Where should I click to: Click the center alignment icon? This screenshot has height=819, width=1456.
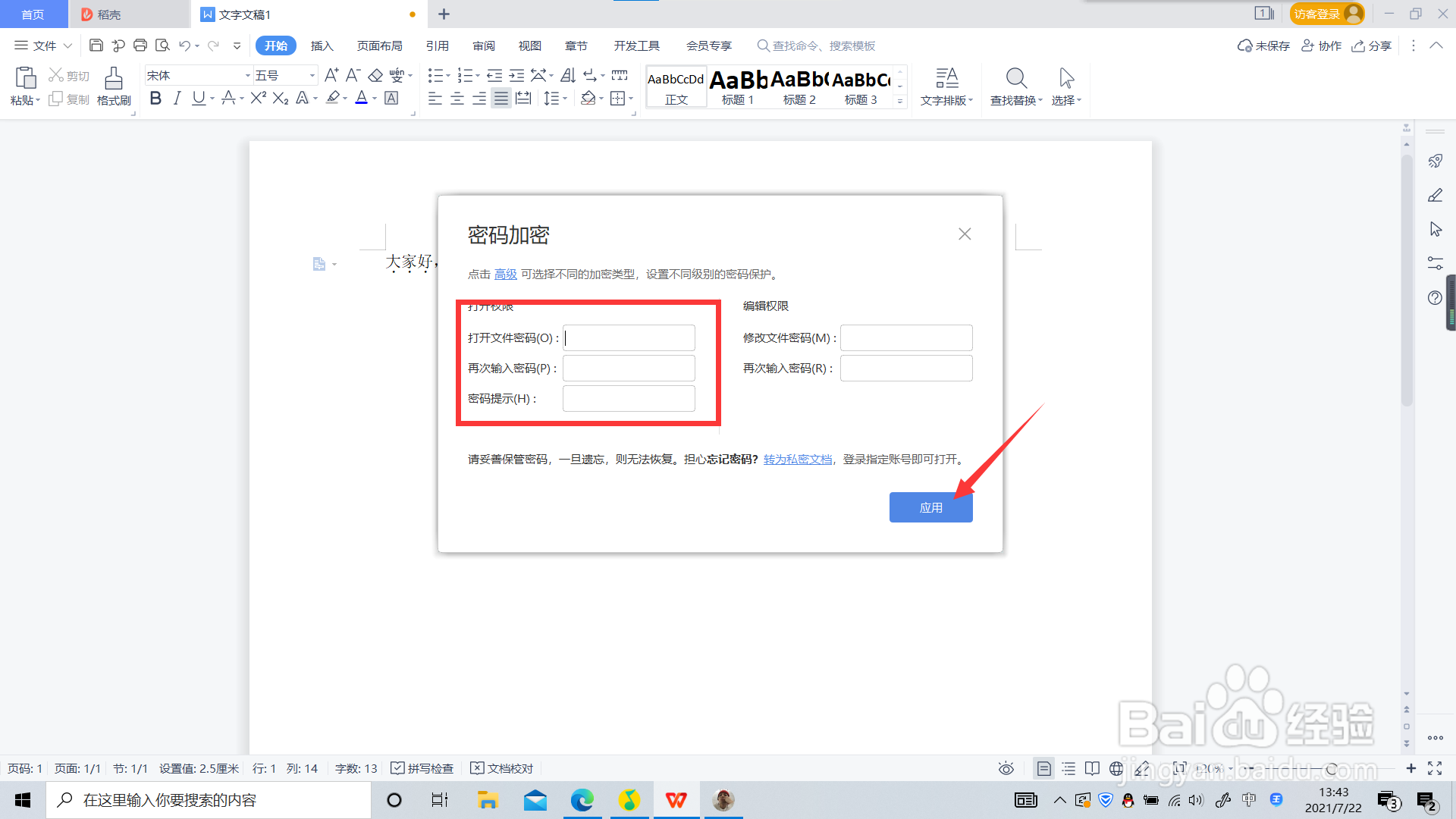(x=457, y=99)
